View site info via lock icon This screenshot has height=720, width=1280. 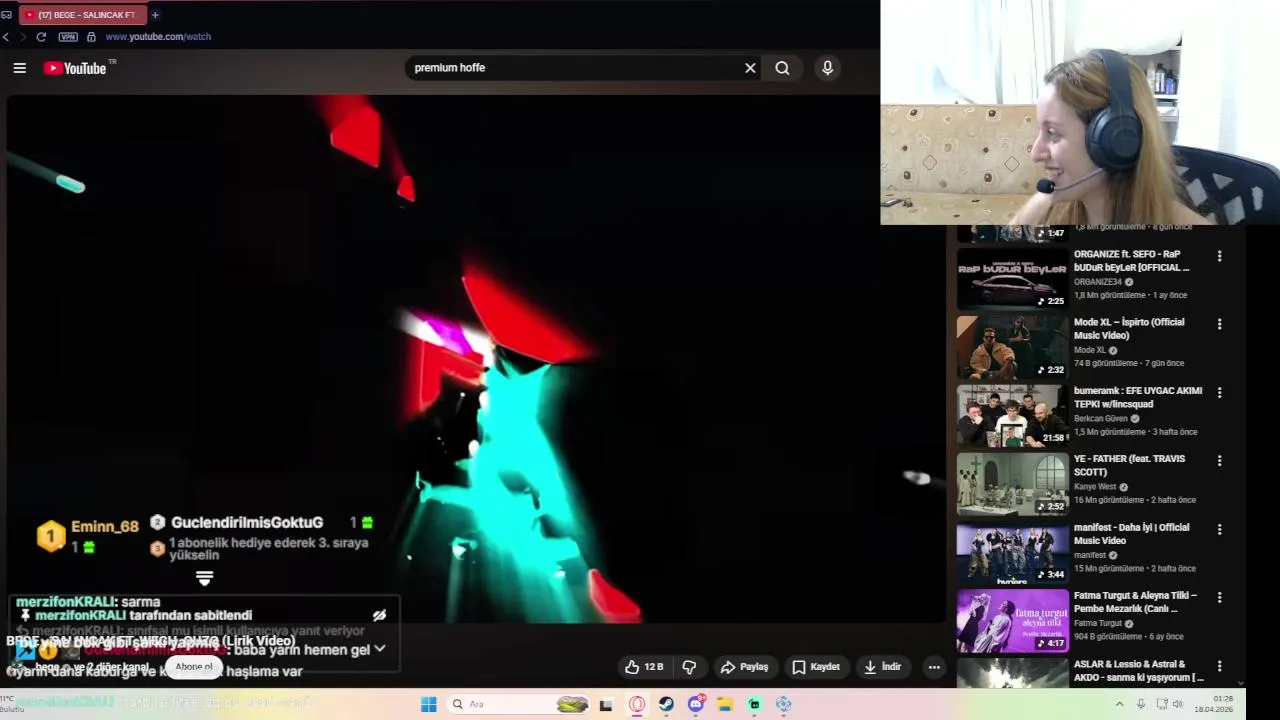pos(91,37)
